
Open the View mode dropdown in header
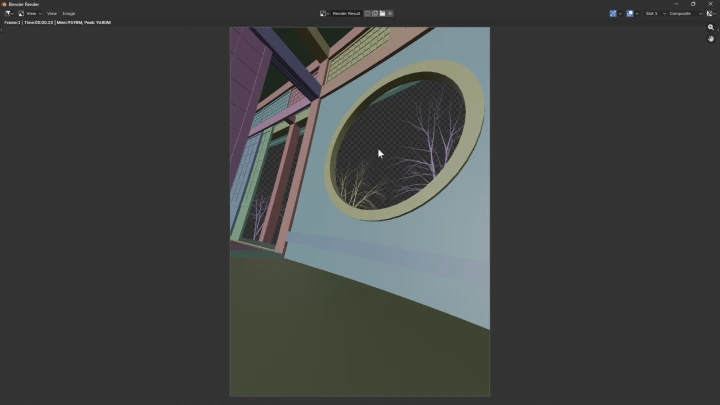pos(30,14)
